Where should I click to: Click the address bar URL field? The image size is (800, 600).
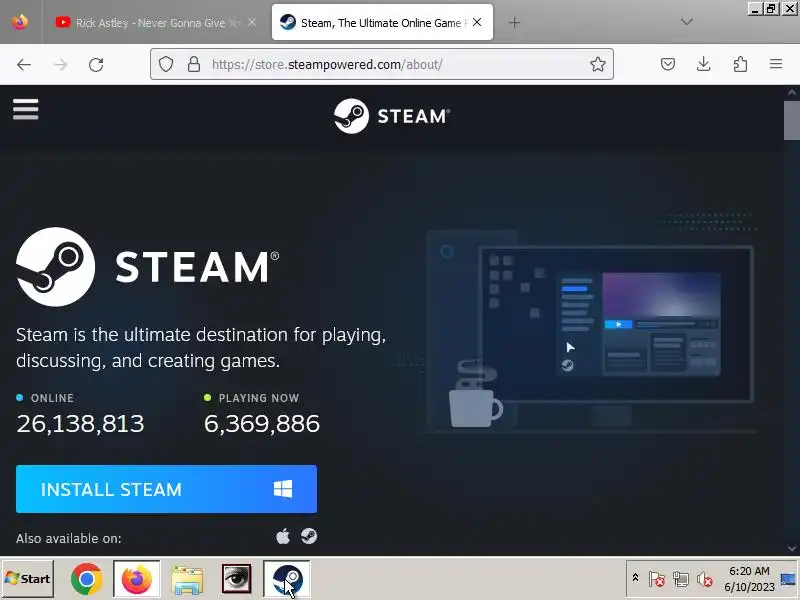coord(382,64)
